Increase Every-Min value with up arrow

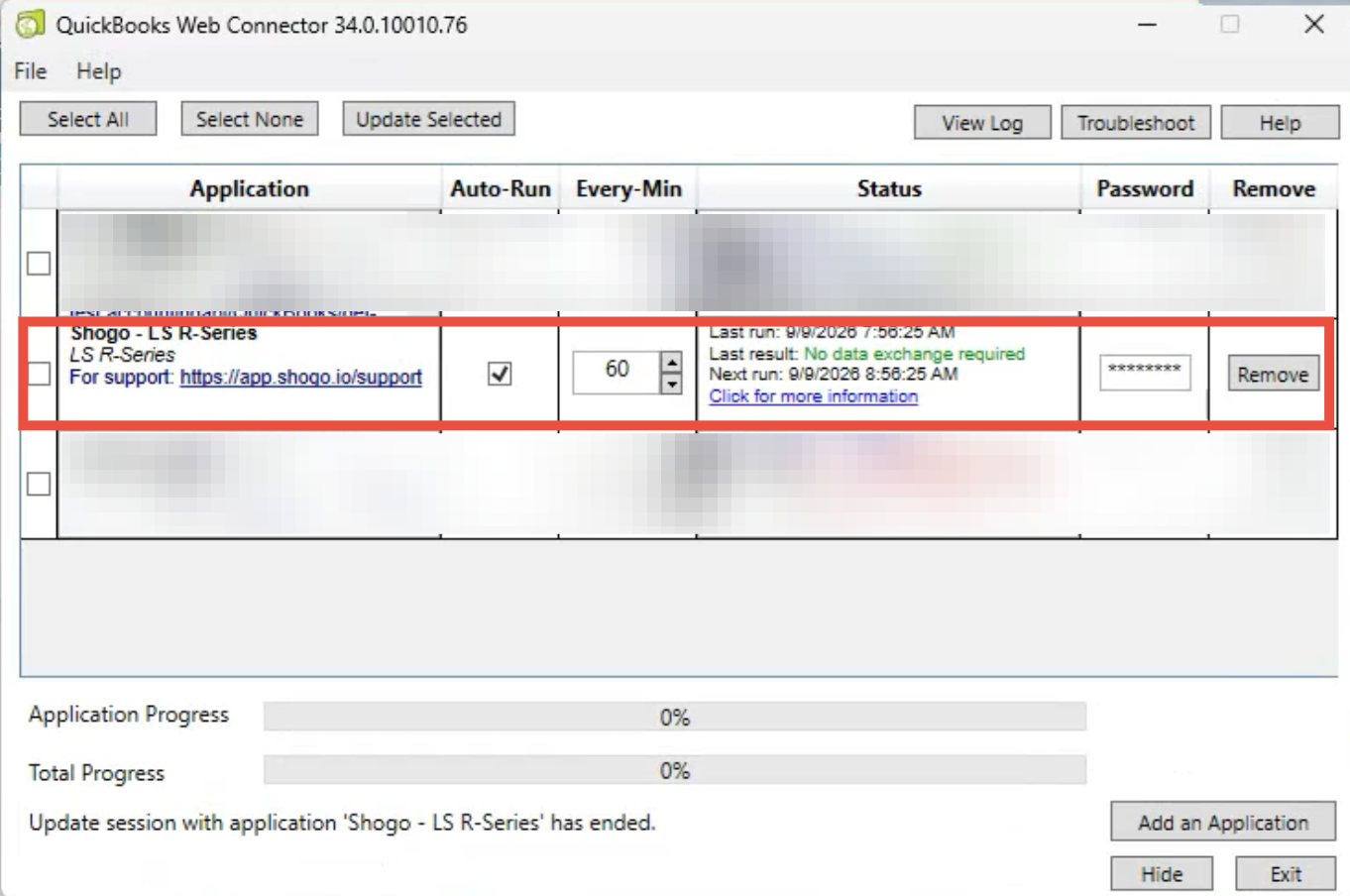(x=672, y=363)
